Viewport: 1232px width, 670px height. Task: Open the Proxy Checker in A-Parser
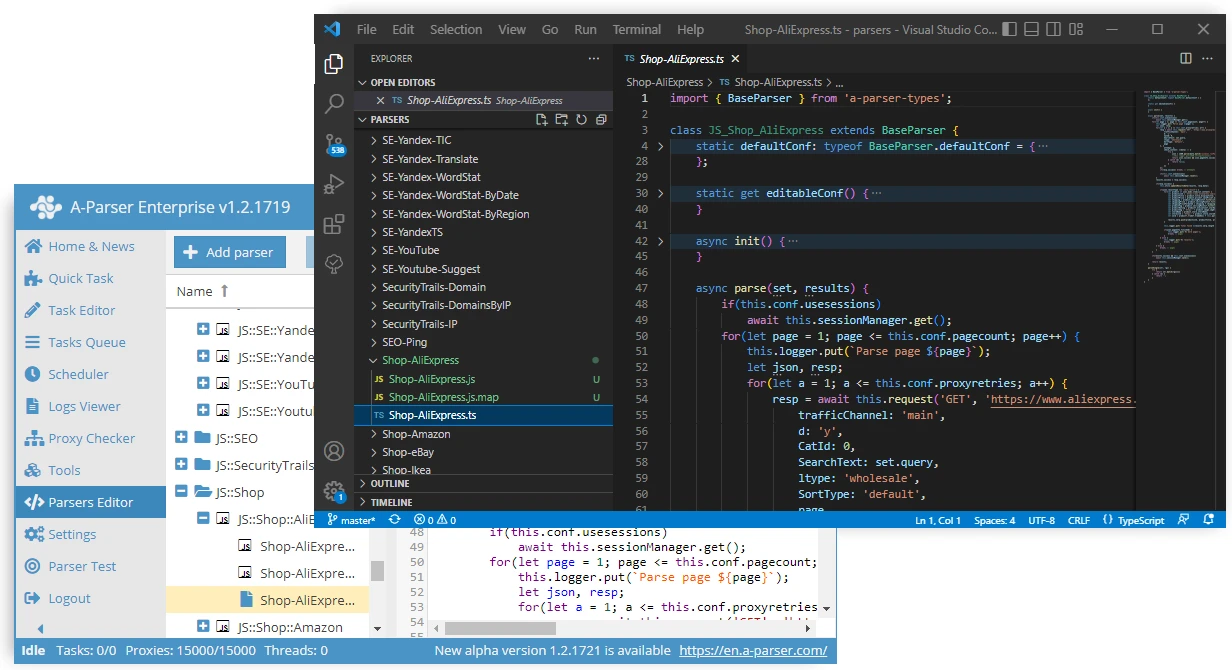pyautogui.click(x=87, y=438)
